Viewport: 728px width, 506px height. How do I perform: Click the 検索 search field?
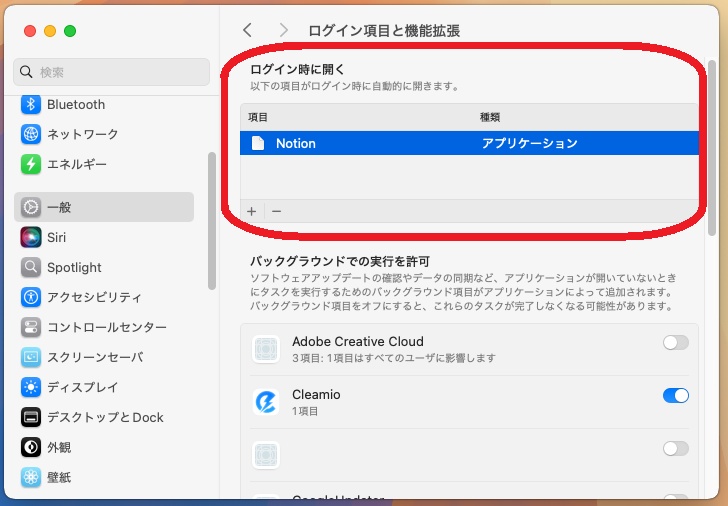click(111, 72)
